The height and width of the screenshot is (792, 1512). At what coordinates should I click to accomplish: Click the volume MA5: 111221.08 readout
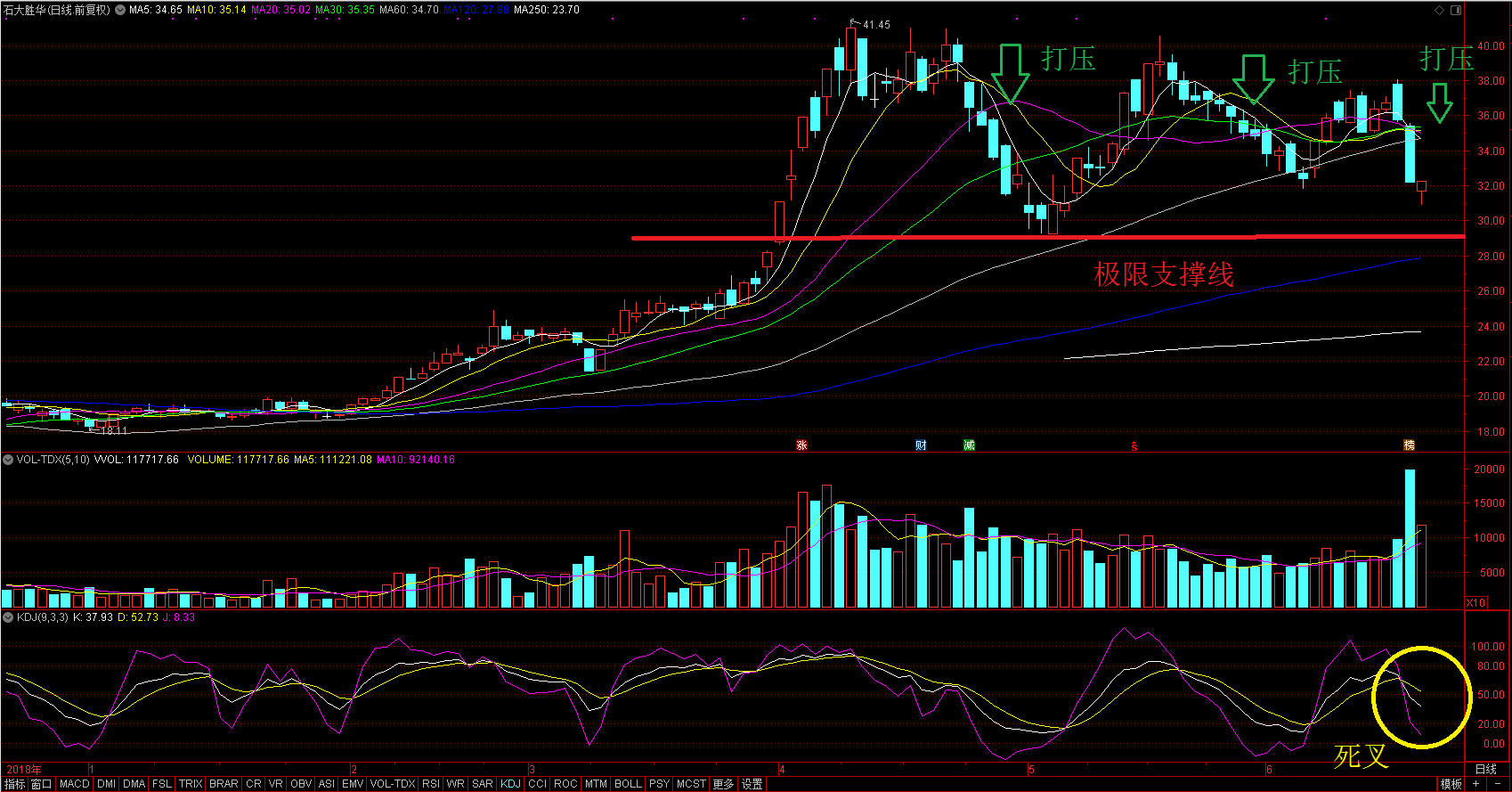click(333, 460)
